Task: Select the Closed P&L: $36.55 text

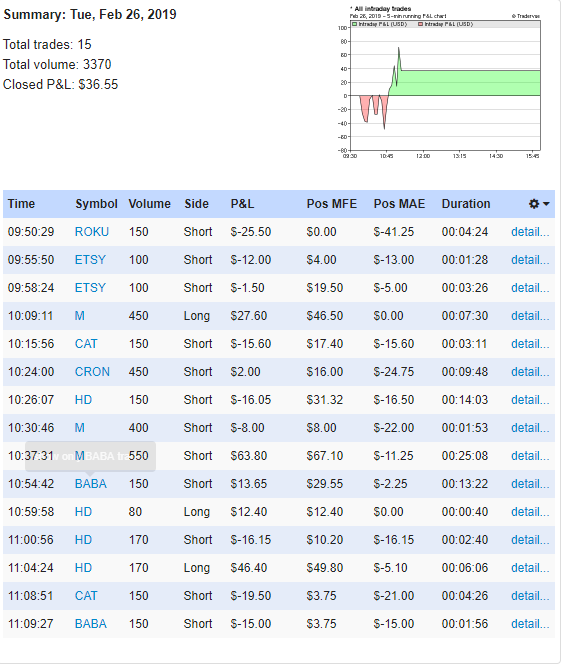Action: pos(60,85)
